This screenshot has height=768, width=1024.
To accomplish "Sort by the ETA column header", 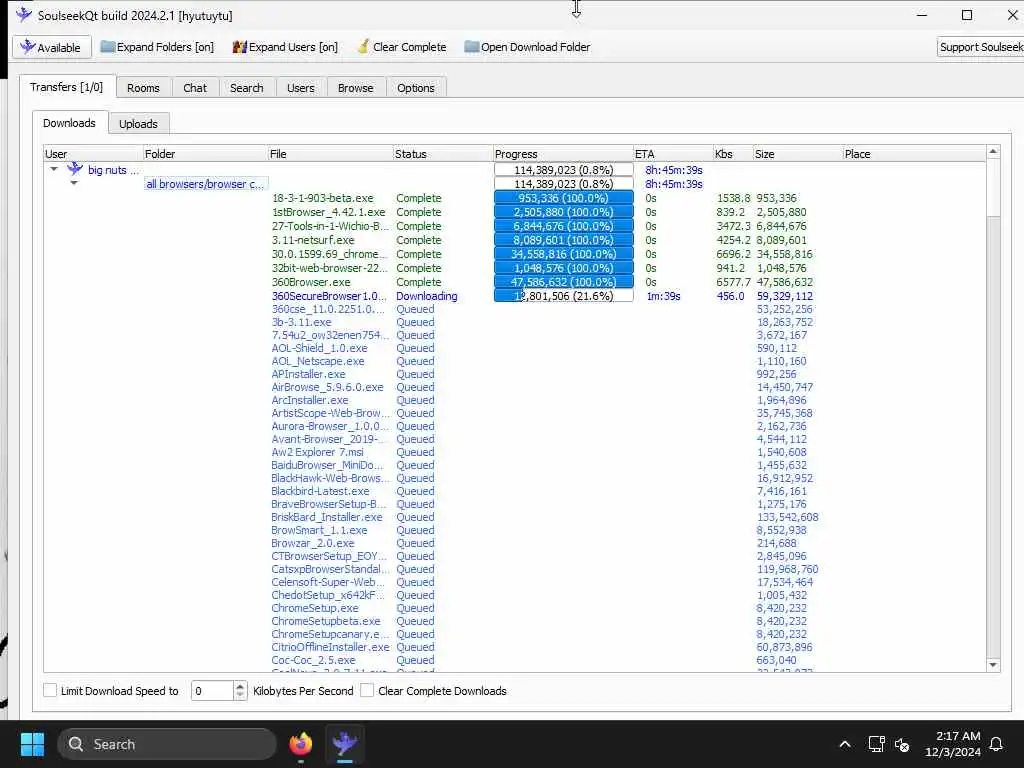I will tap(673, 153).
